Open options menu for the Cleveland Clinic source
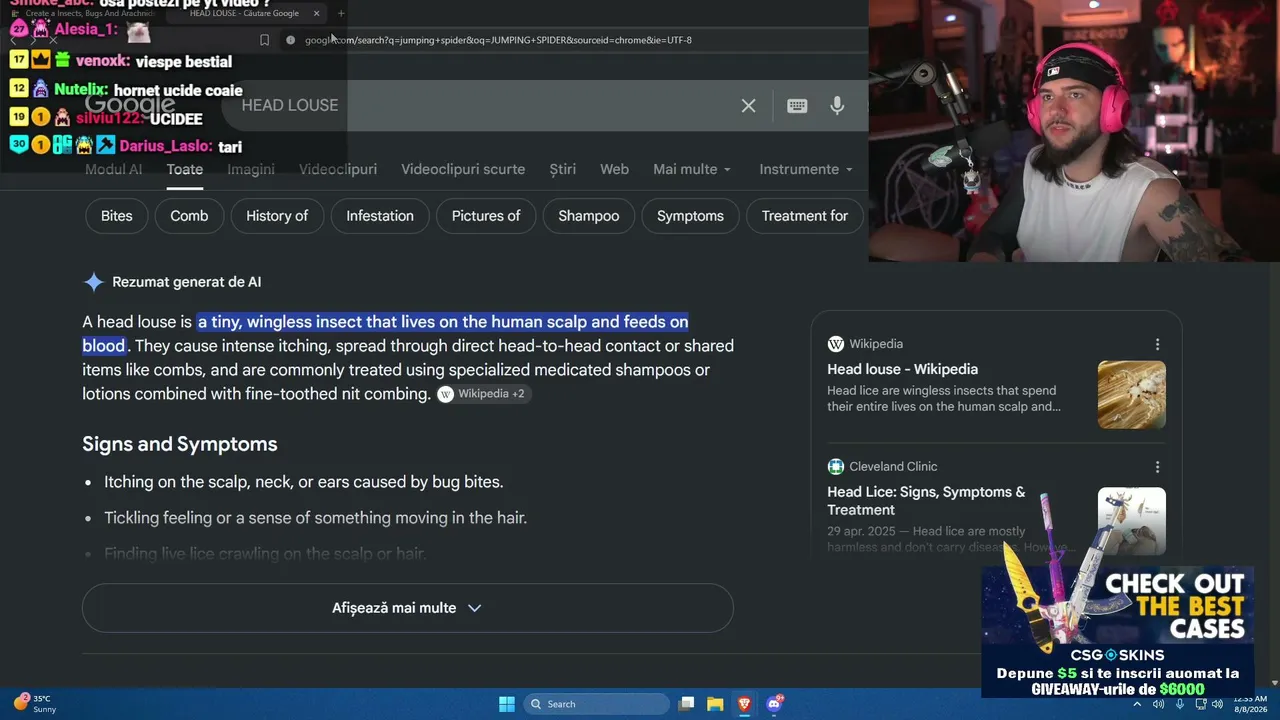The height and width of the screenshot is (720, 1280). pos(1157,467)
